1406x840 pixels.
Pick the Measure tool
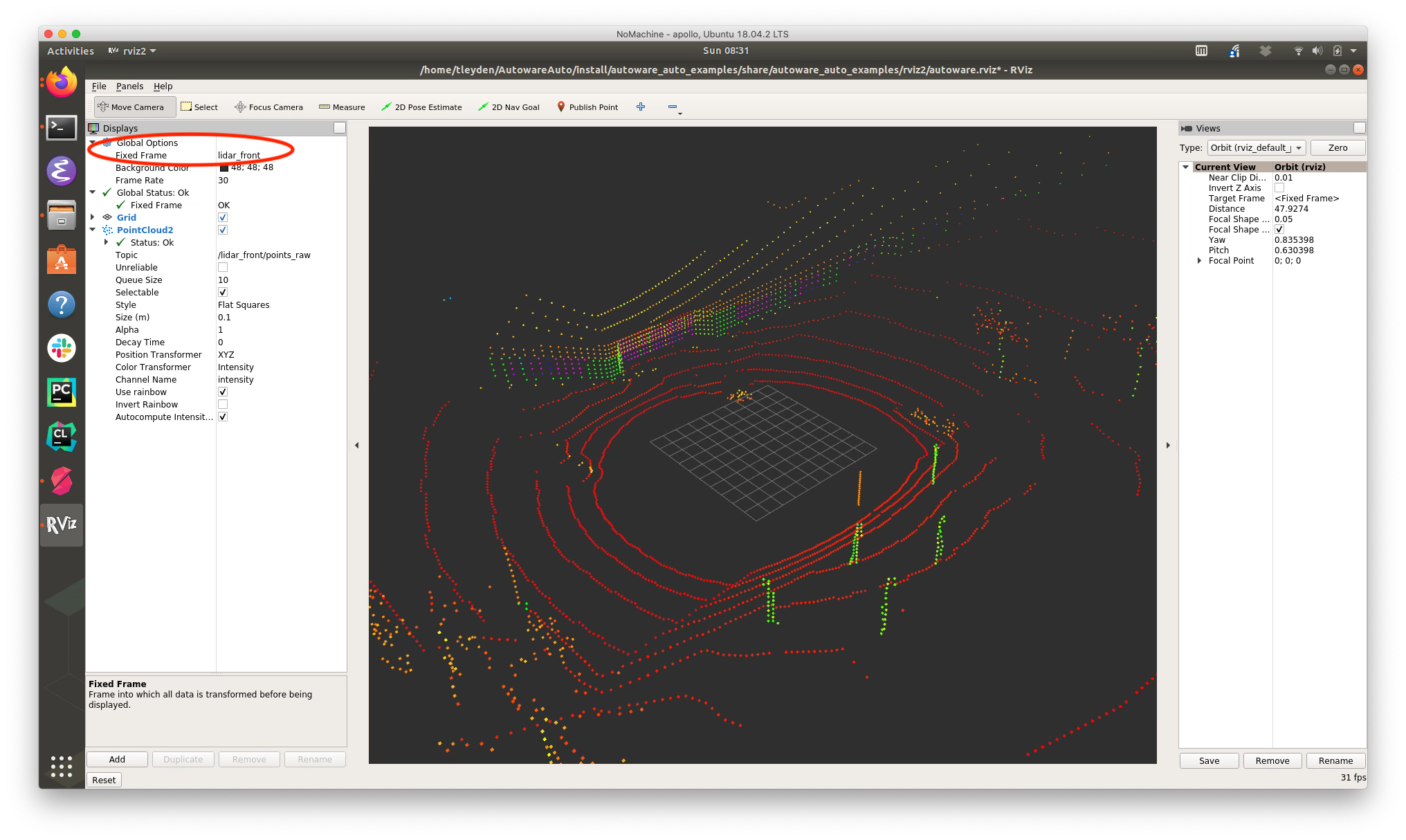(342, 107)
